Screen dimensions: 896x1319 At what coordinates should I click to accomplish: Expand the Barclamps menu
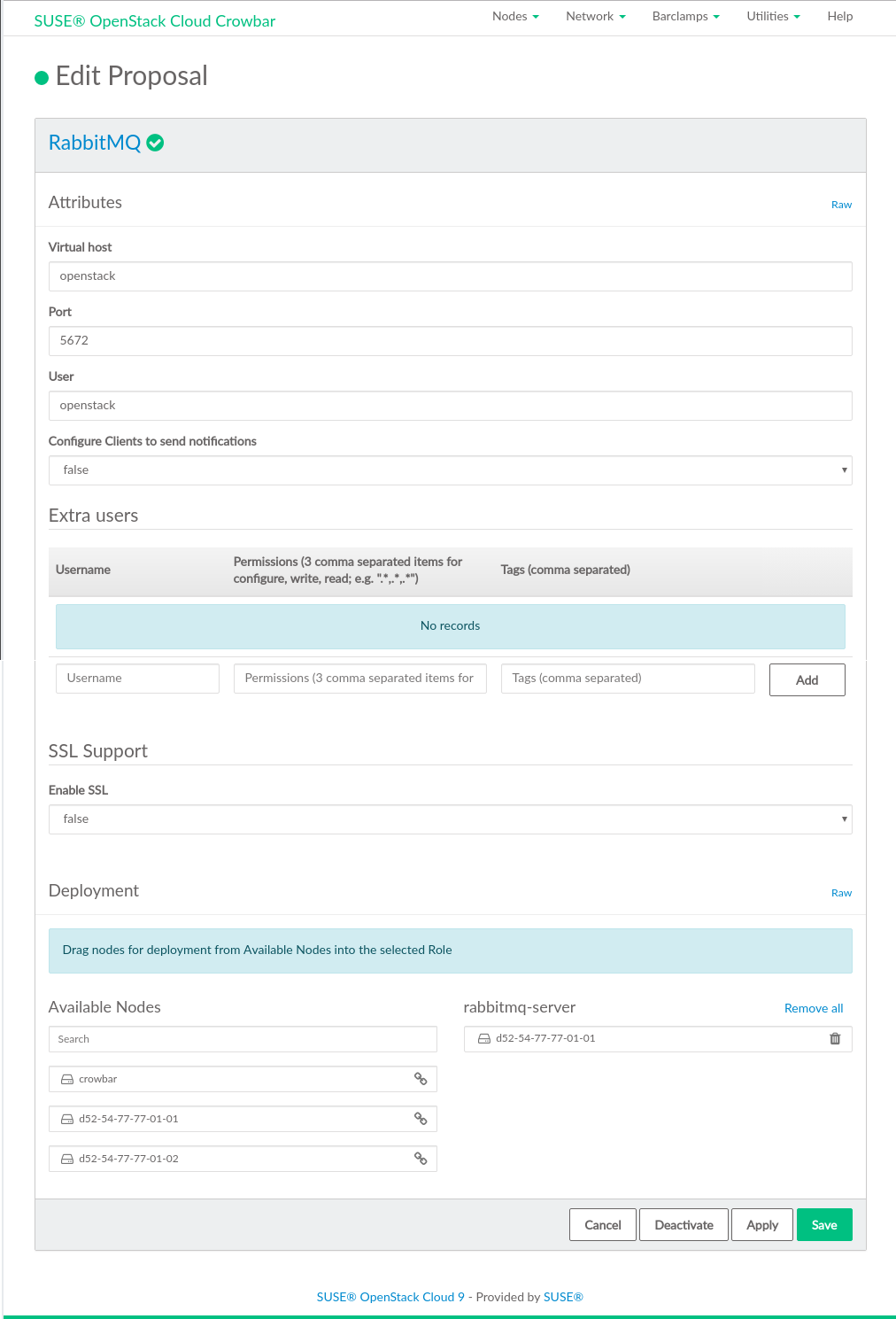tap(685, 17)
